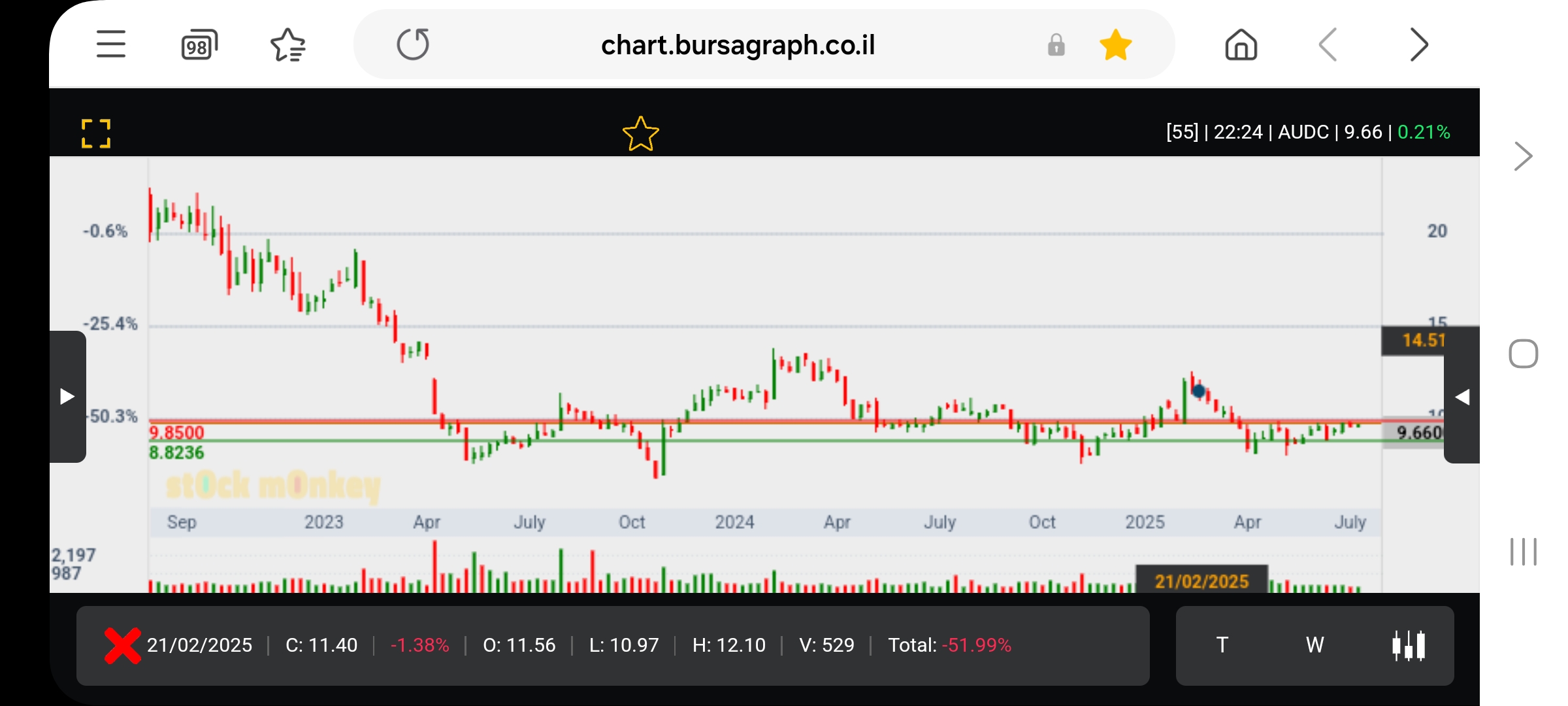The height and width of the screenshot is (706, 1568).
Task: Go to the browser home page
Action: [x=1241, y=45]
